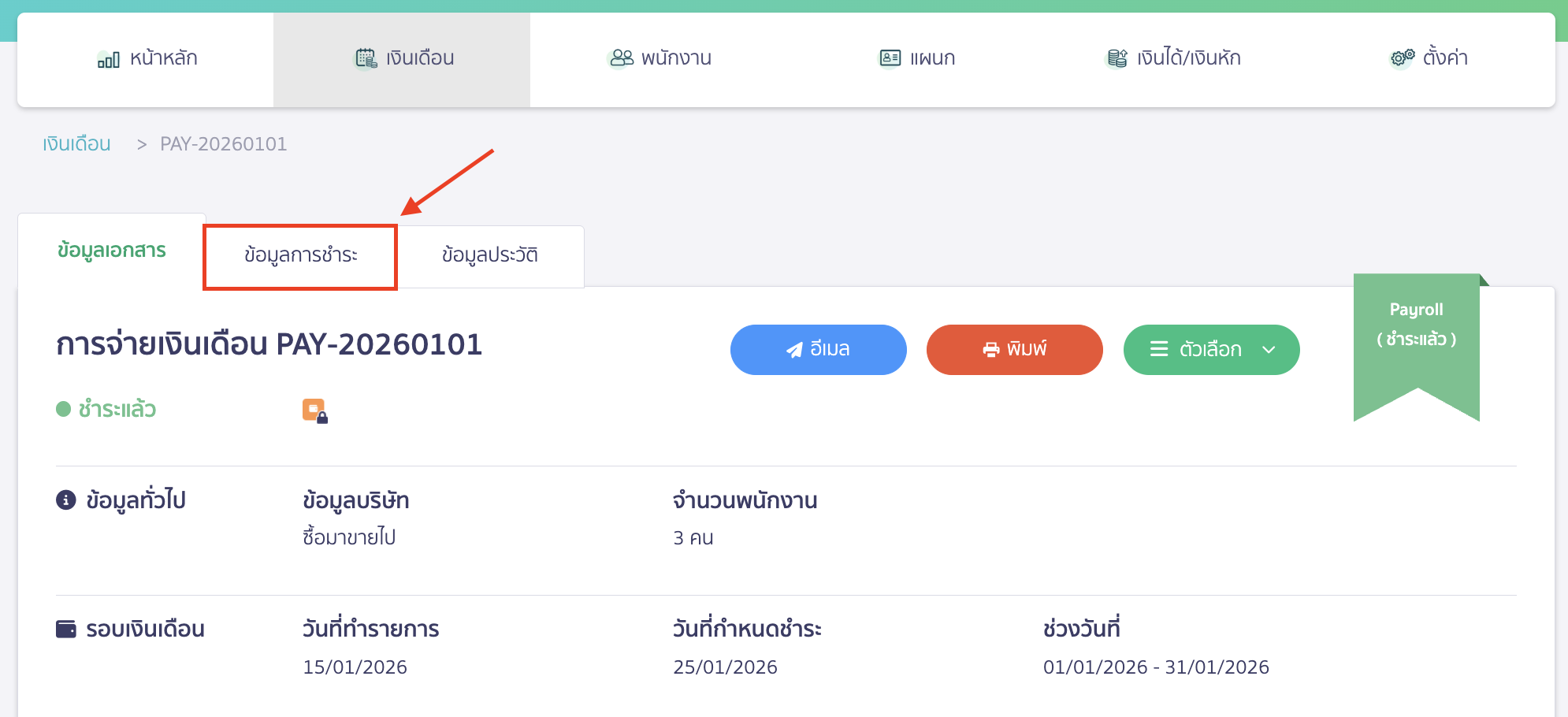Click the home dashboard bar-chart icon
Image resolution: width=1568 pixels, height=717 pixels.
[x=108, y=59]
